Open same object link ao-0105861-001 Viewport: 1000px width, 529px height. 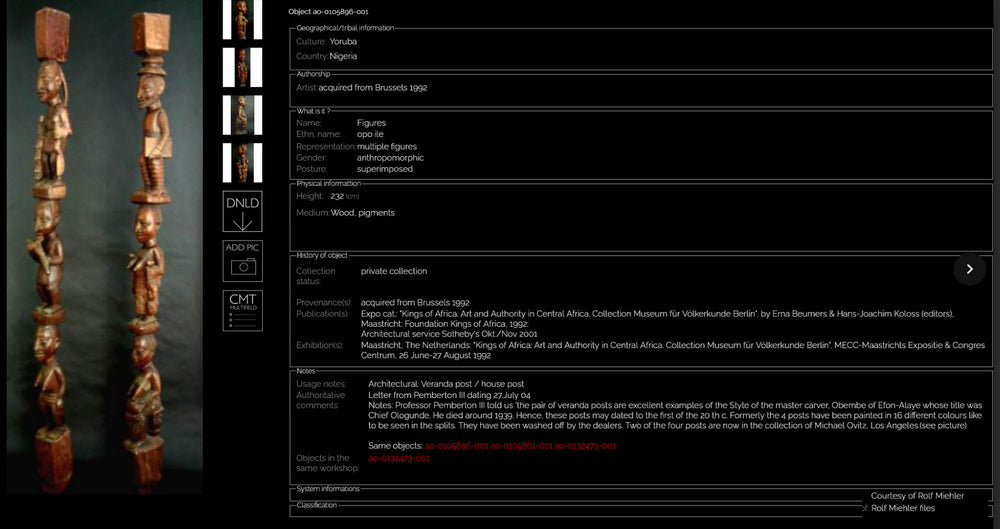pos(521,445)
